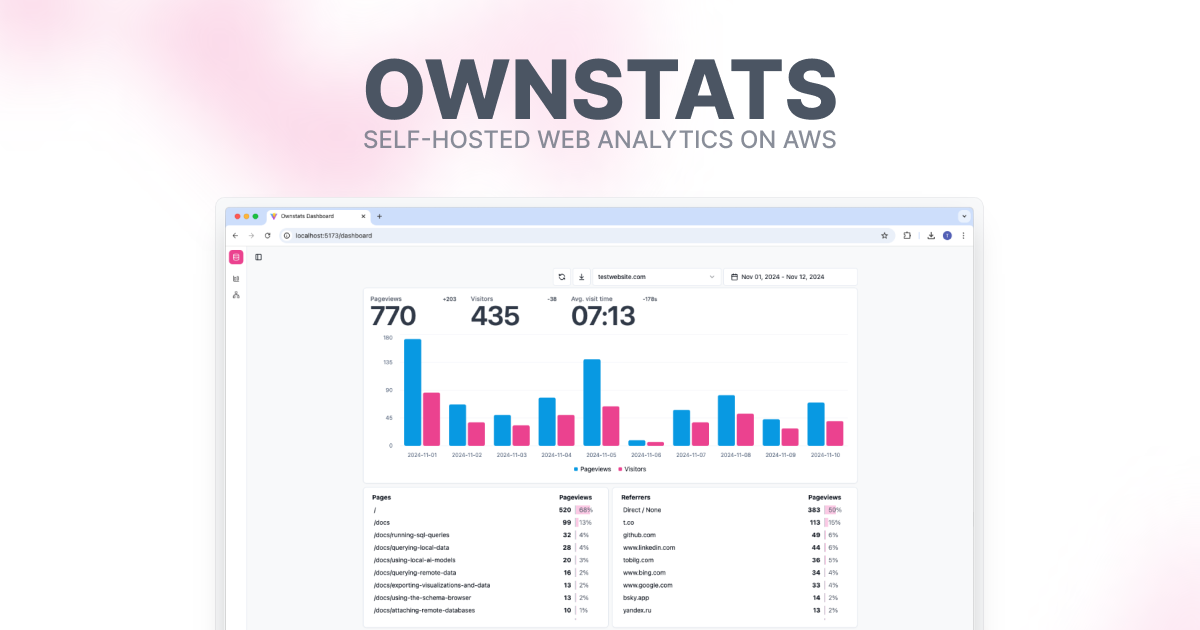Select the /docs/using-the-schema-browser page row

pyautogui.click(x=482, y=597)
